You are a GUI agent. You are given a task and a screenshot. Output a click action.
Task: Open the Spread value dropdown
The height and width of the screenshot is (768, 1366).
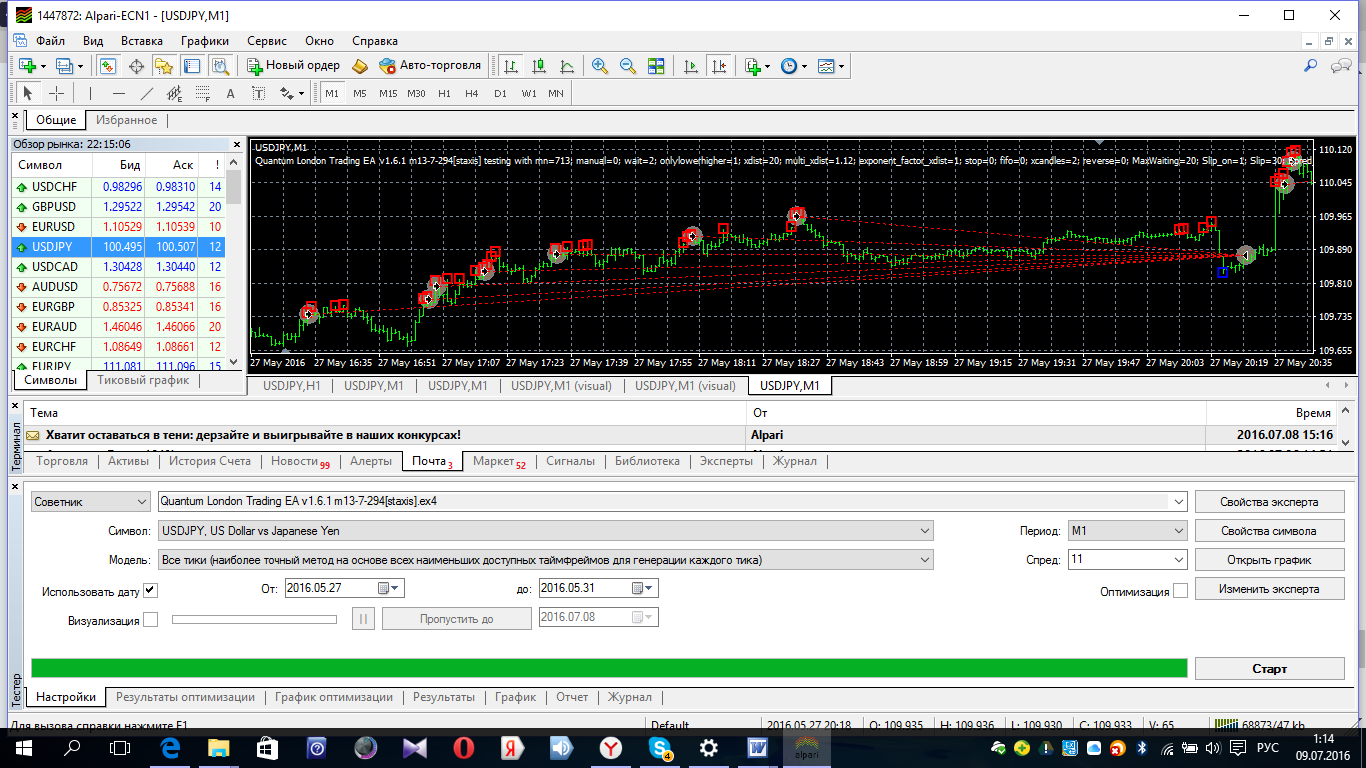[1128, 560]
